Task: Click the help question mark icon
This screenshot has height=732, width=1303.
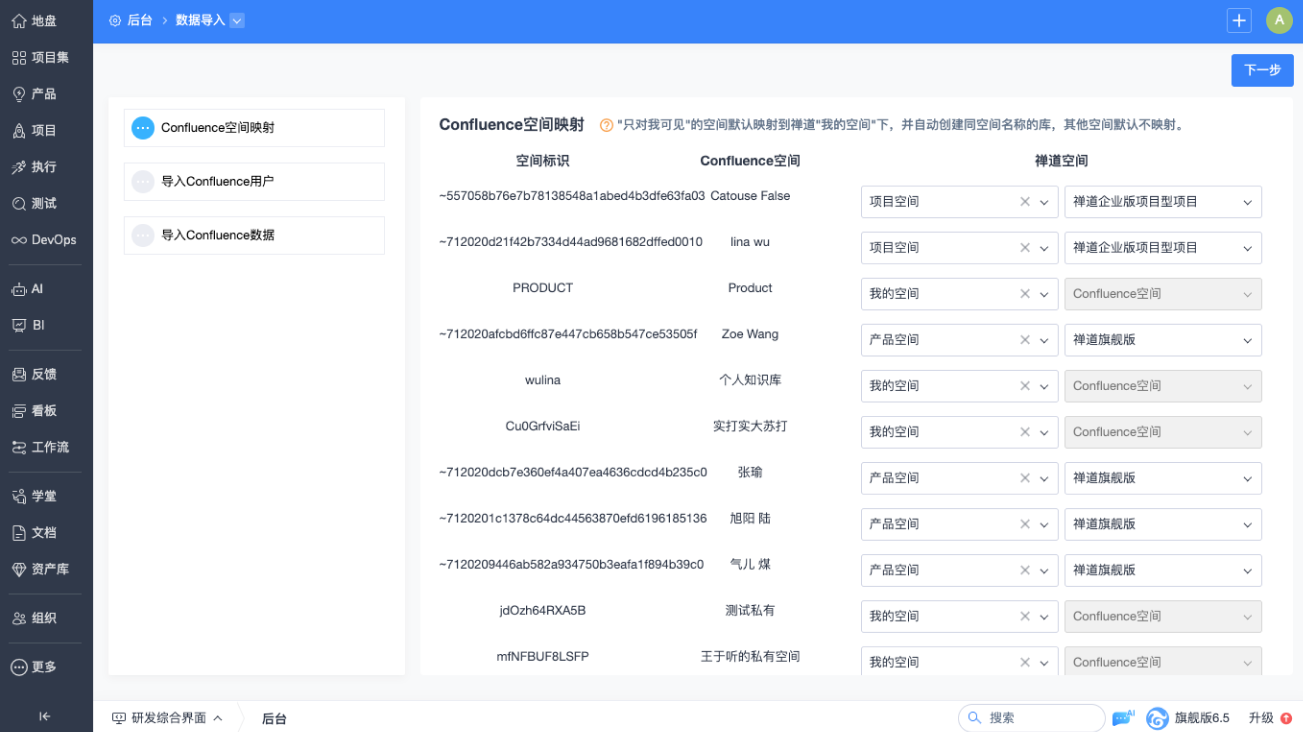Action: [x=606, y=126]
